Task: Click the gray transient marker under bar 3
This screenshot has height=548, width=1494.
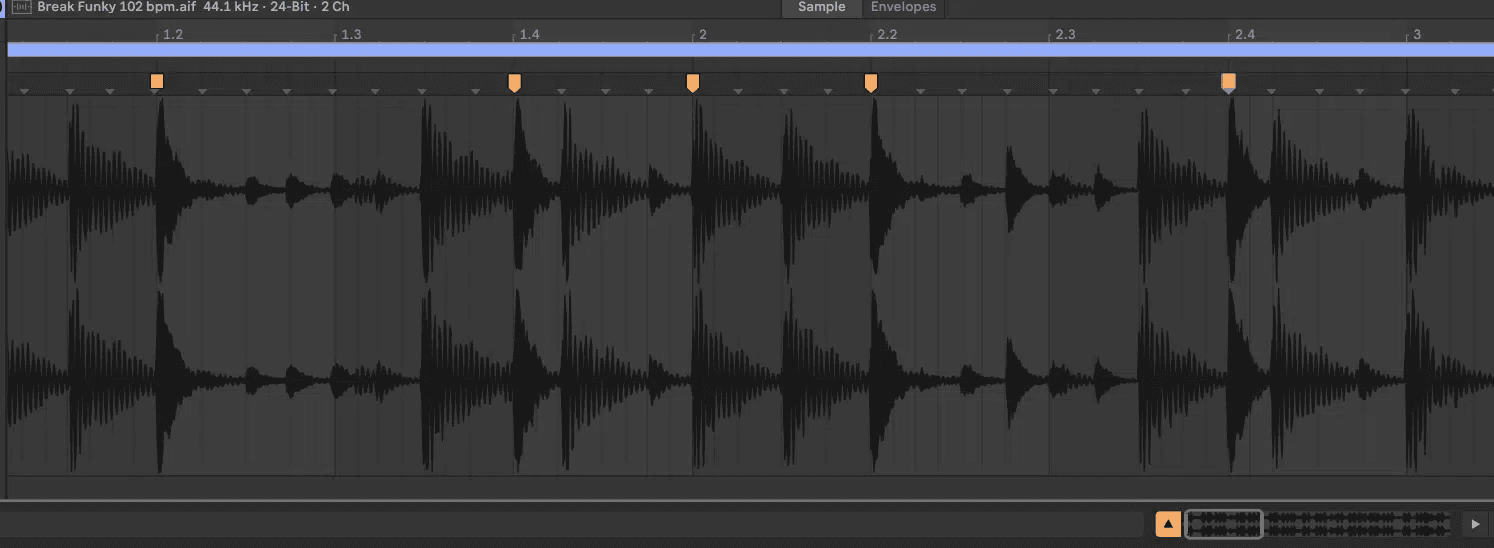Action: (1407, 92)
